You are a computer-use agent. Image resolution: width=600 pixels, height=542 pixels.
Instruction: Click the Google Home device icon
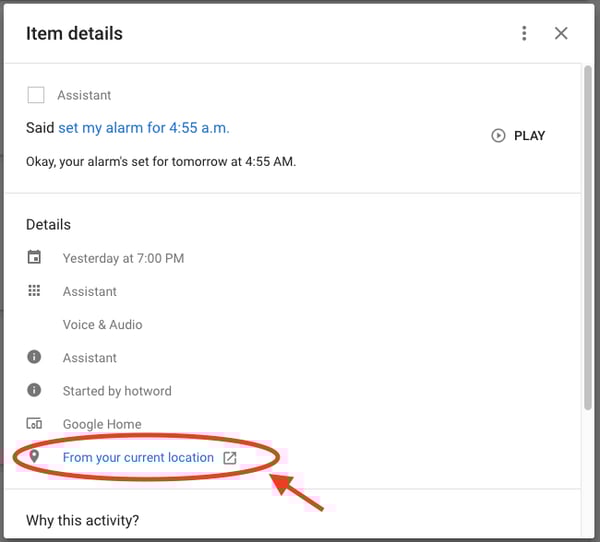(x=35, y=424)
